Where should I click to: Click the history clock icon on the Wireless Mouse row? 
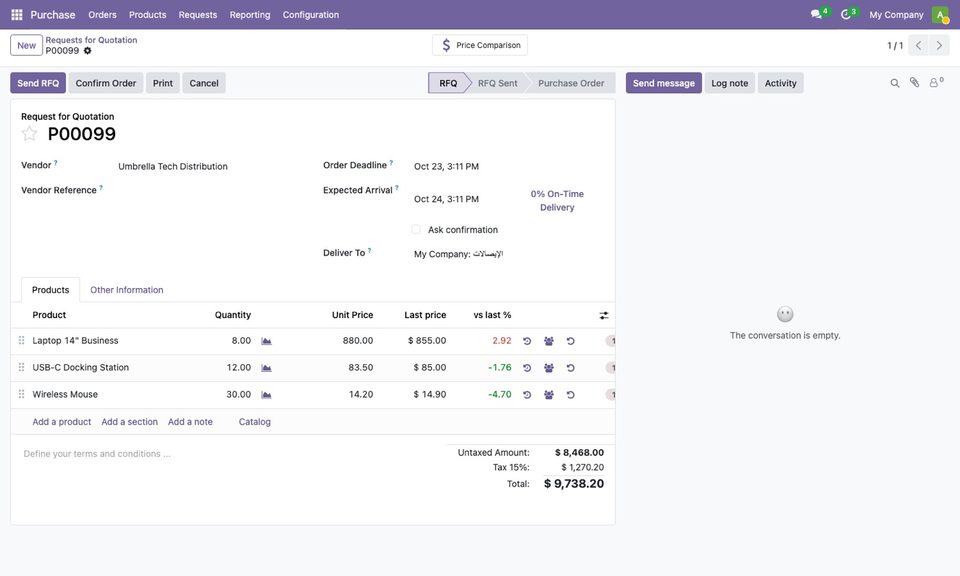pos(527,395)
